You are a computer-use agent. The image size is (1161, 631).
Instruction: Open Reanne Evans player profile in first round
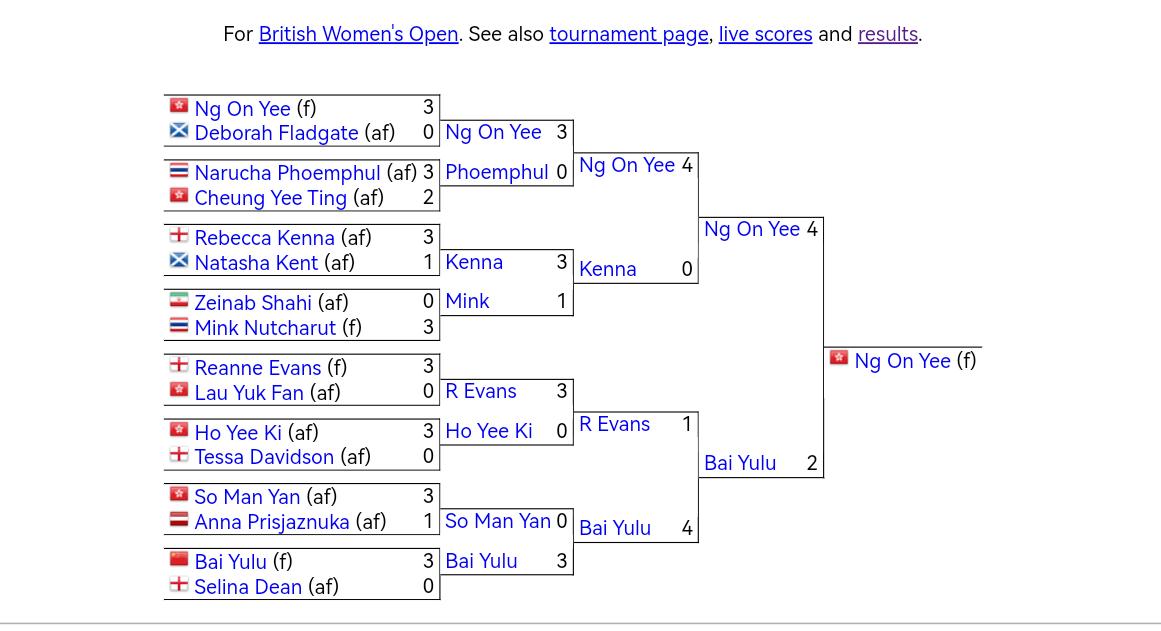(x=257, y=368)
